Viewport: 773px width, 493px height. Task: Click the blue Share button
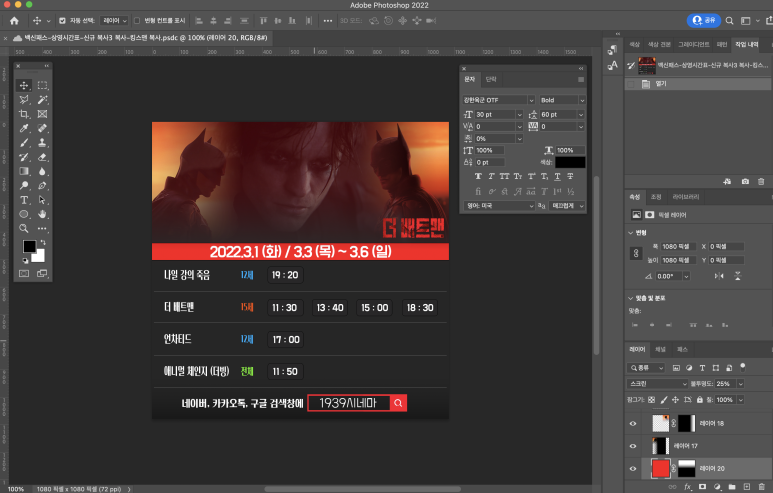(x=703, y=20)
